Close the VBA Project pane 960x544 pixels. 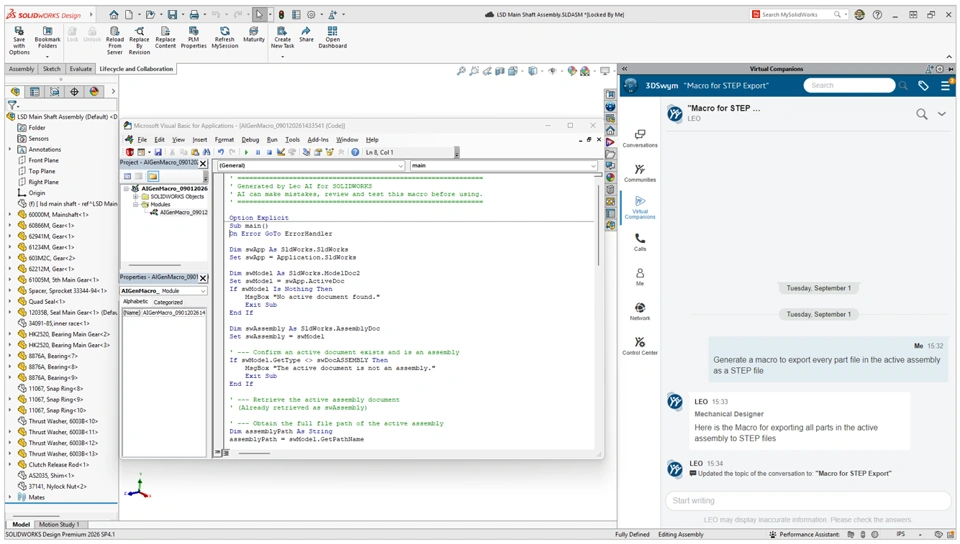click(x=203, y=163)
